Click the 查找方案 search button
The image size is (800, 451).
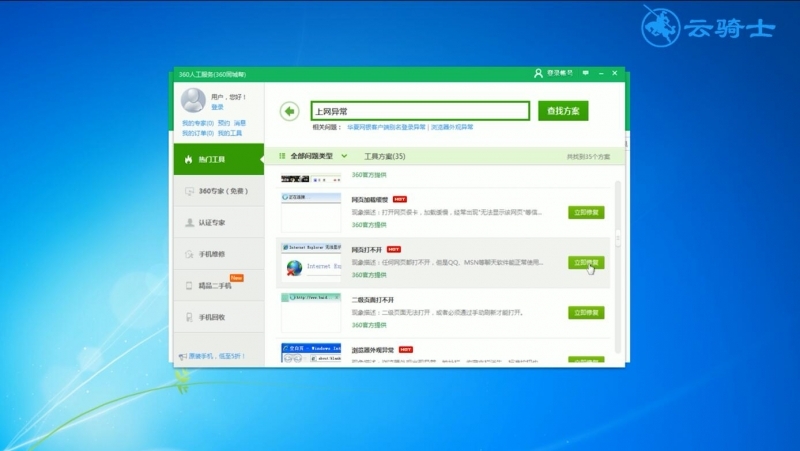point(563,111)
